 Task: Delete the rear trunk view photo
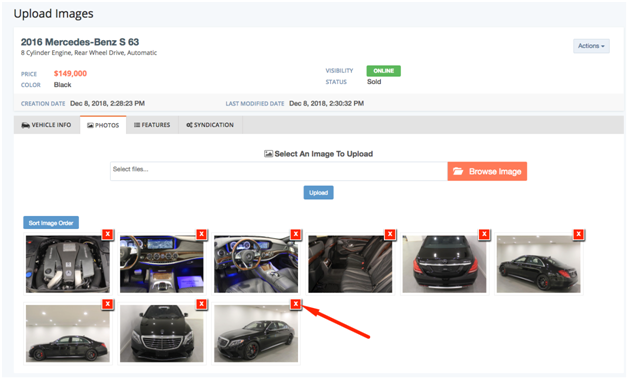pyautogui.click(x=484, y=234)
